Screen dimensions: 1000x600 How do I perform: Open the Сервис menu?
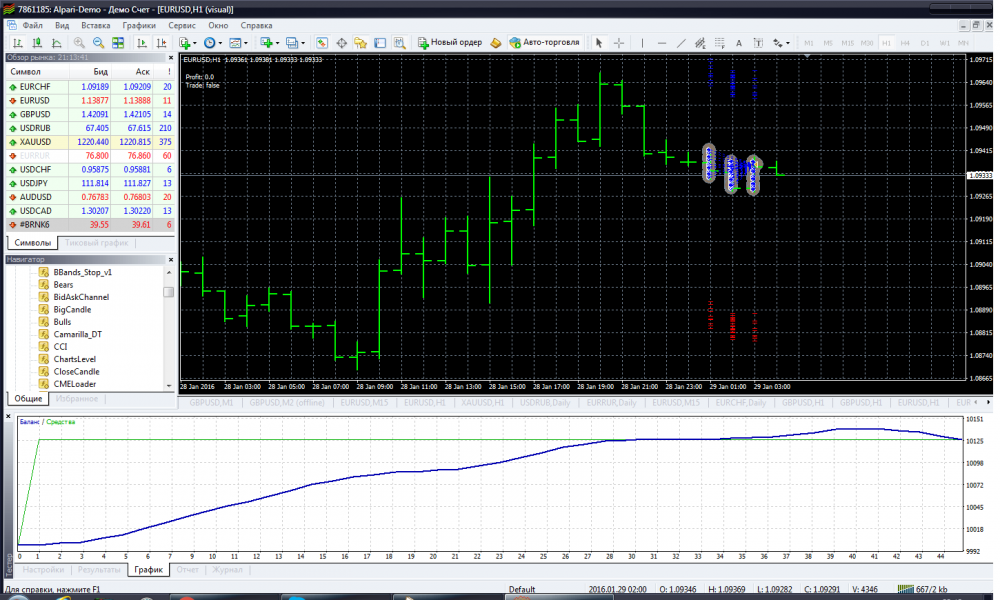point(182,23)
